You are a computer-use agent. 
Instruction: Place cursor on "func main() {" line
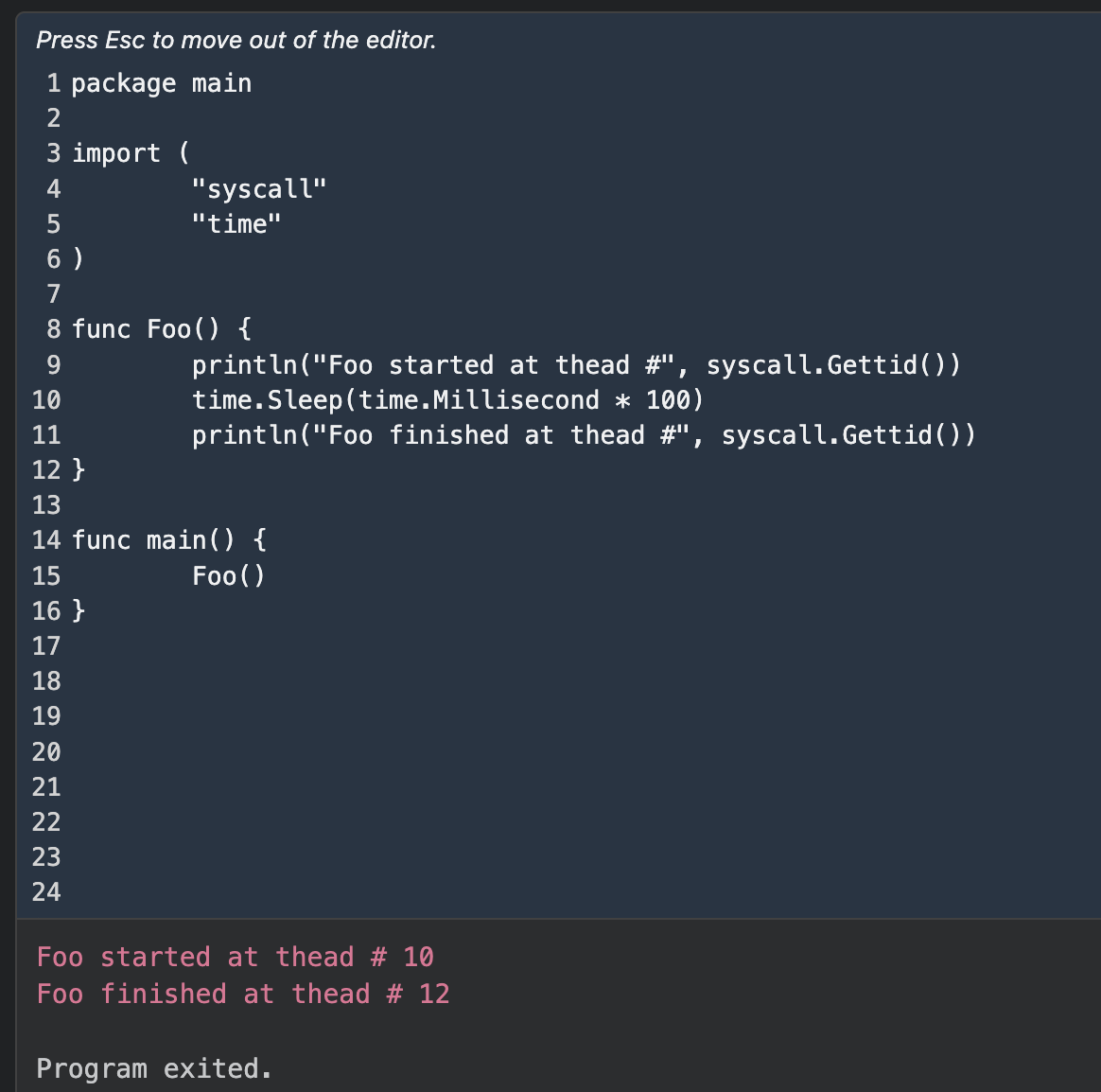coord(169,540)
